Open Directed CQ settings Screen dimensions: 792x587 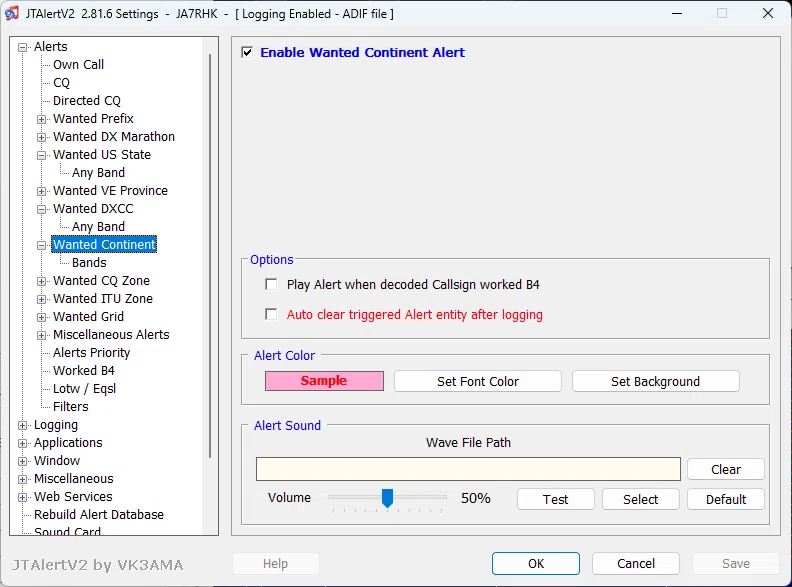(87, 101)
